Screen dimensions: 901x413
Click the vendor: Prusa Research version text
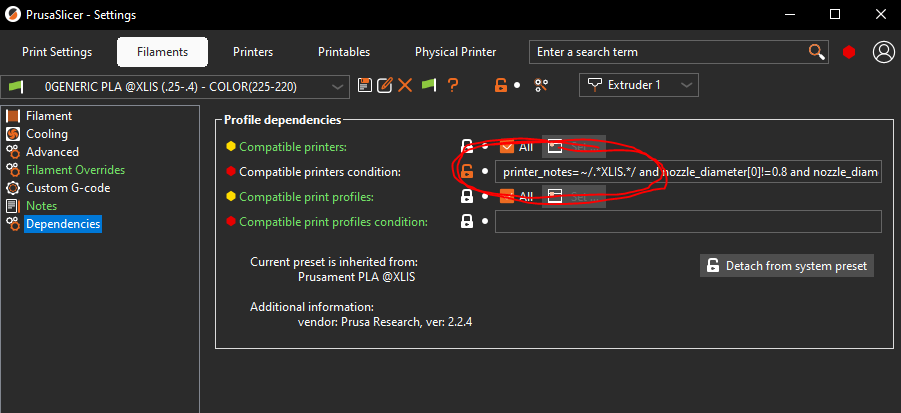click(385, 322)
